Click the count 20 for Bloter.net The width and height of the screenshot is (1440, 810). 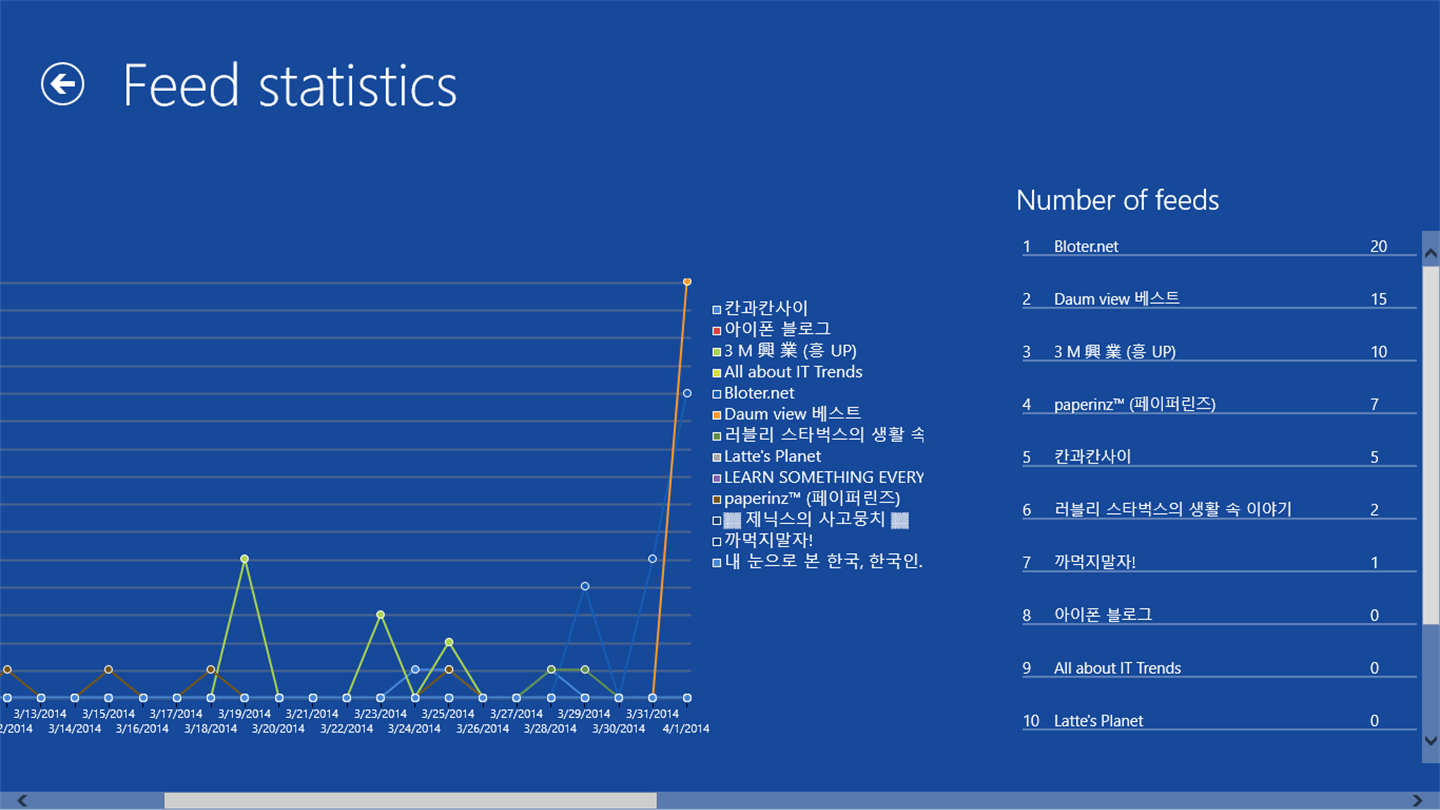pos(1379,246)
